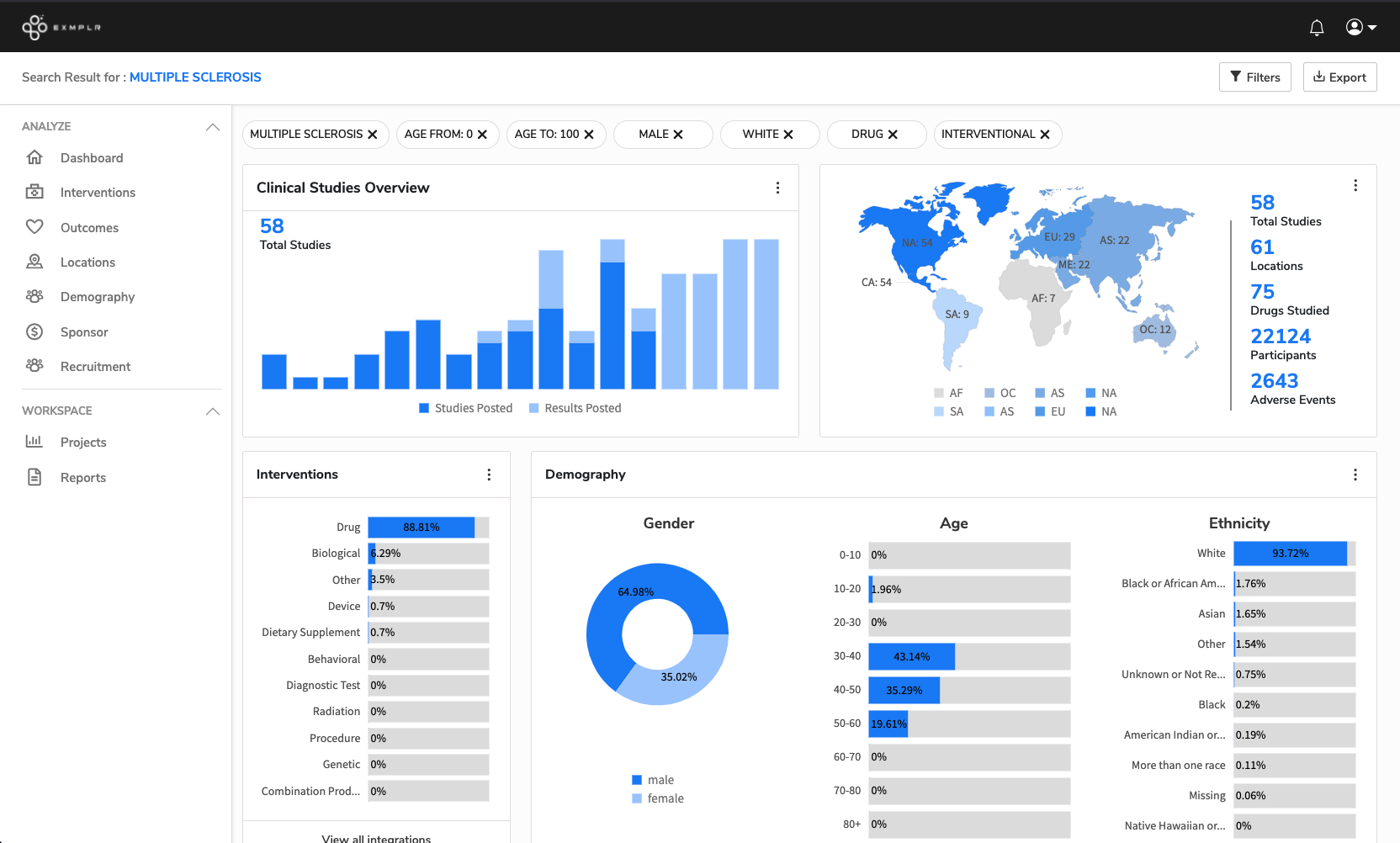Open the MULTIPLE SCLEROSIS search result link

pos(195,77)
